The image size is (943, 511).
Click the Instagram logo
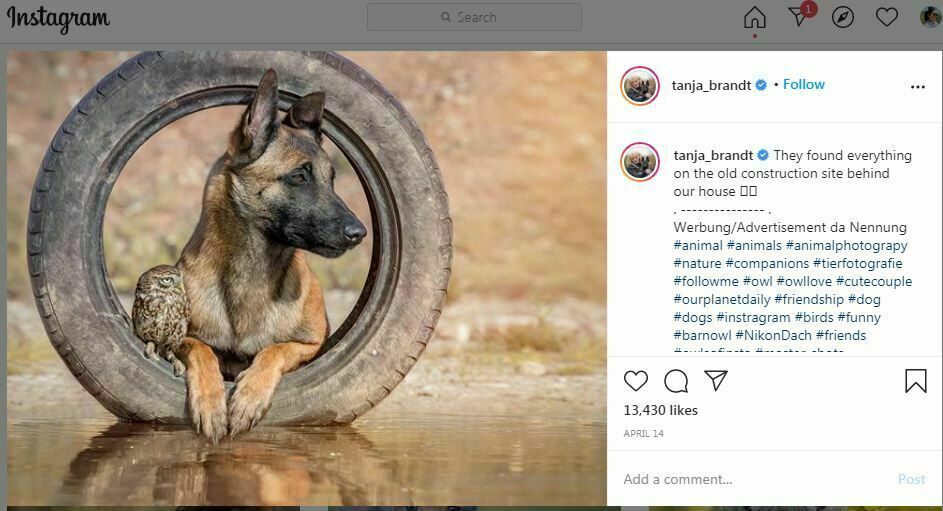[58, 18]
